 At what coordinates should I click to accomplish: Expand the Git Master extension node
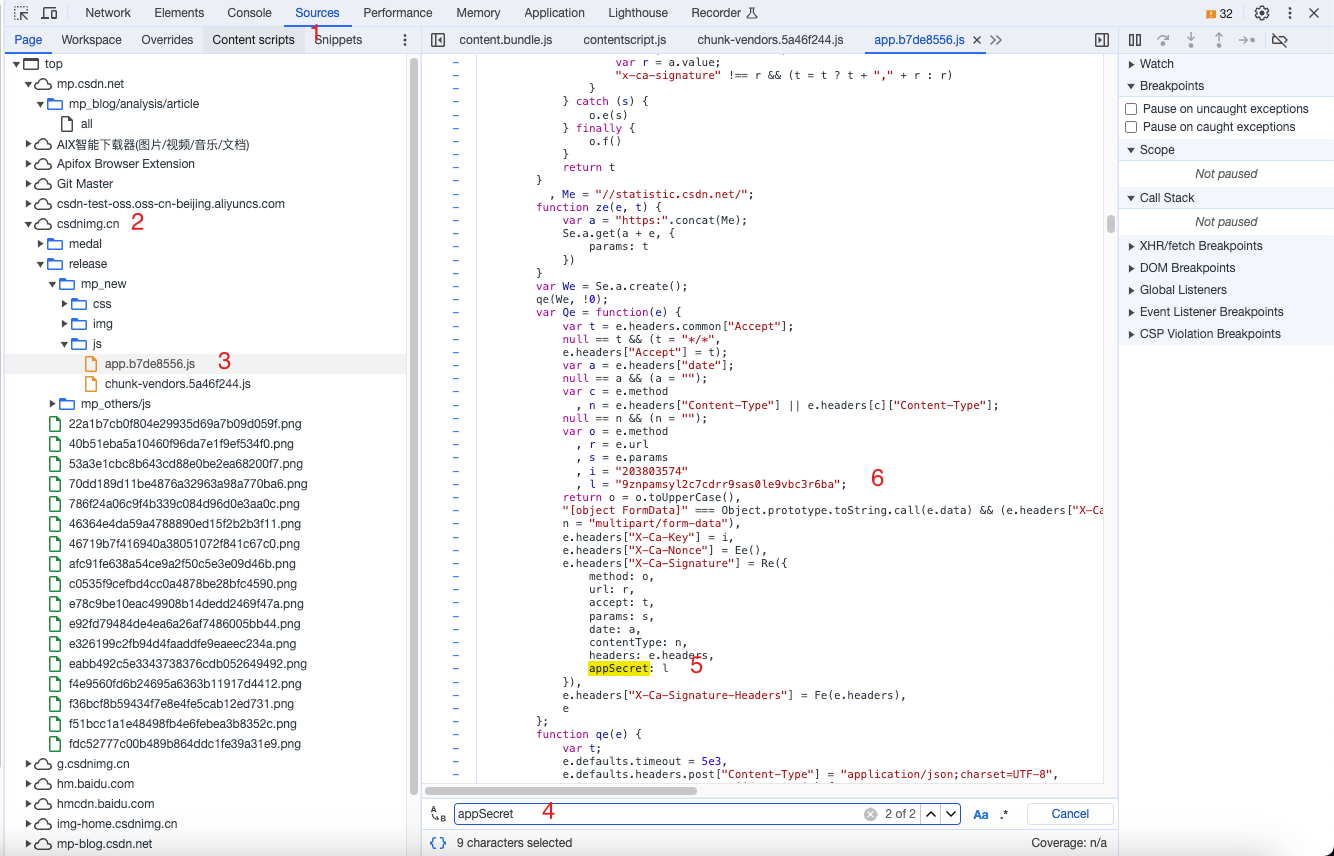pos(30,184)
